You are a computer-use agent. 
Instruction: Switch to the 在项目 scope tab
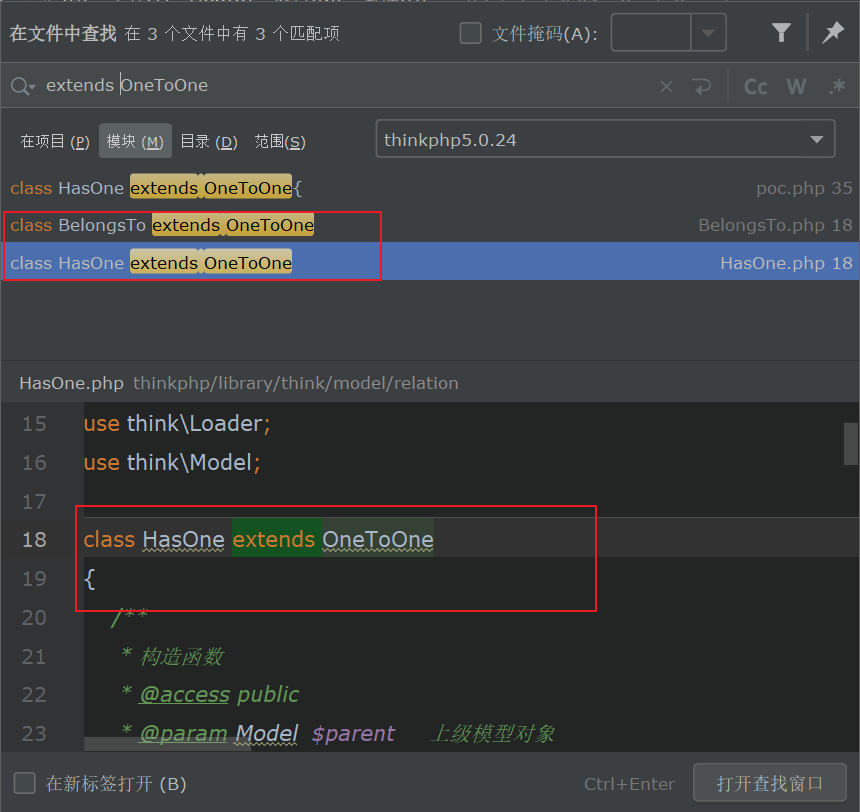tap(55, 142)
